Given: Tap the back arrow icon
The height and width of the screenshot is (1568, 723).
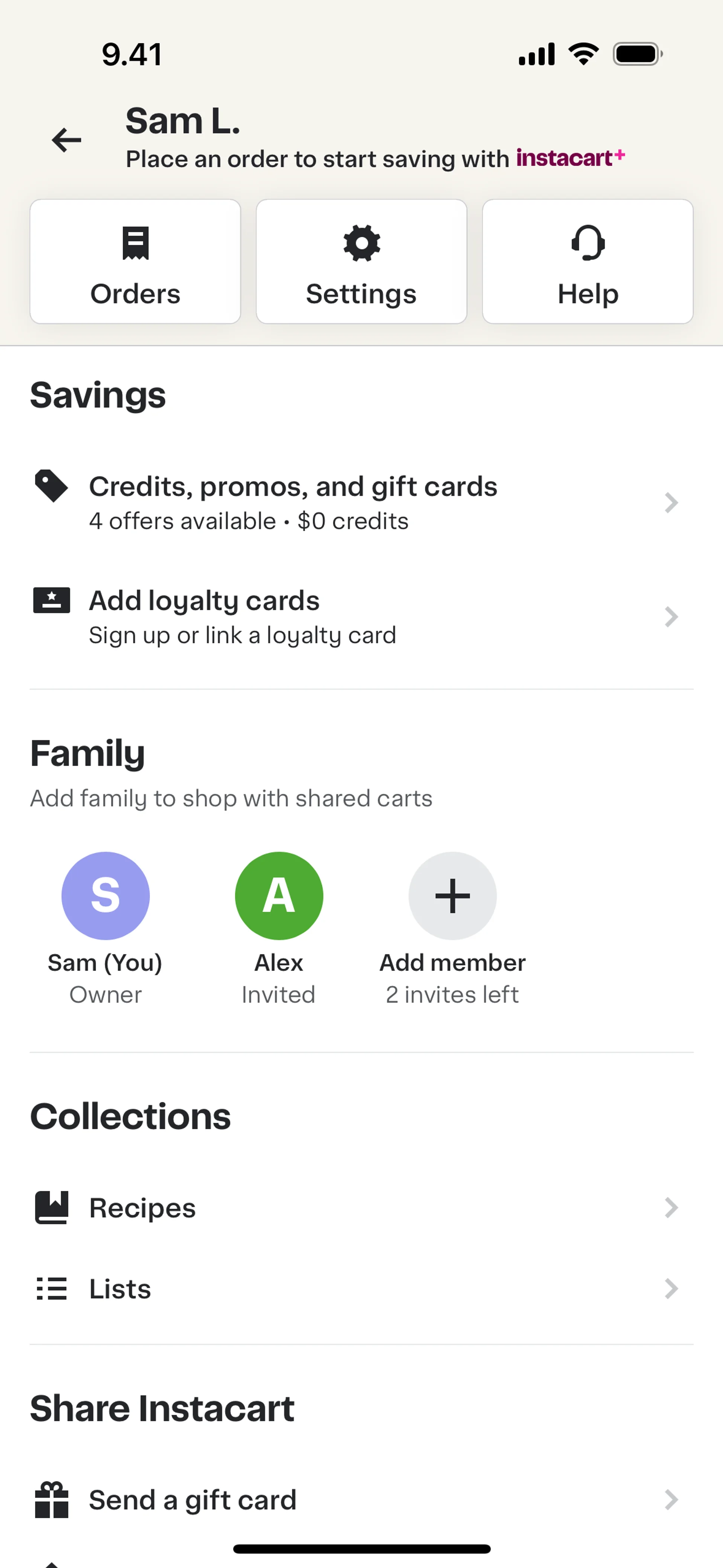Looking at the screenshot, I should pos(66,140).
